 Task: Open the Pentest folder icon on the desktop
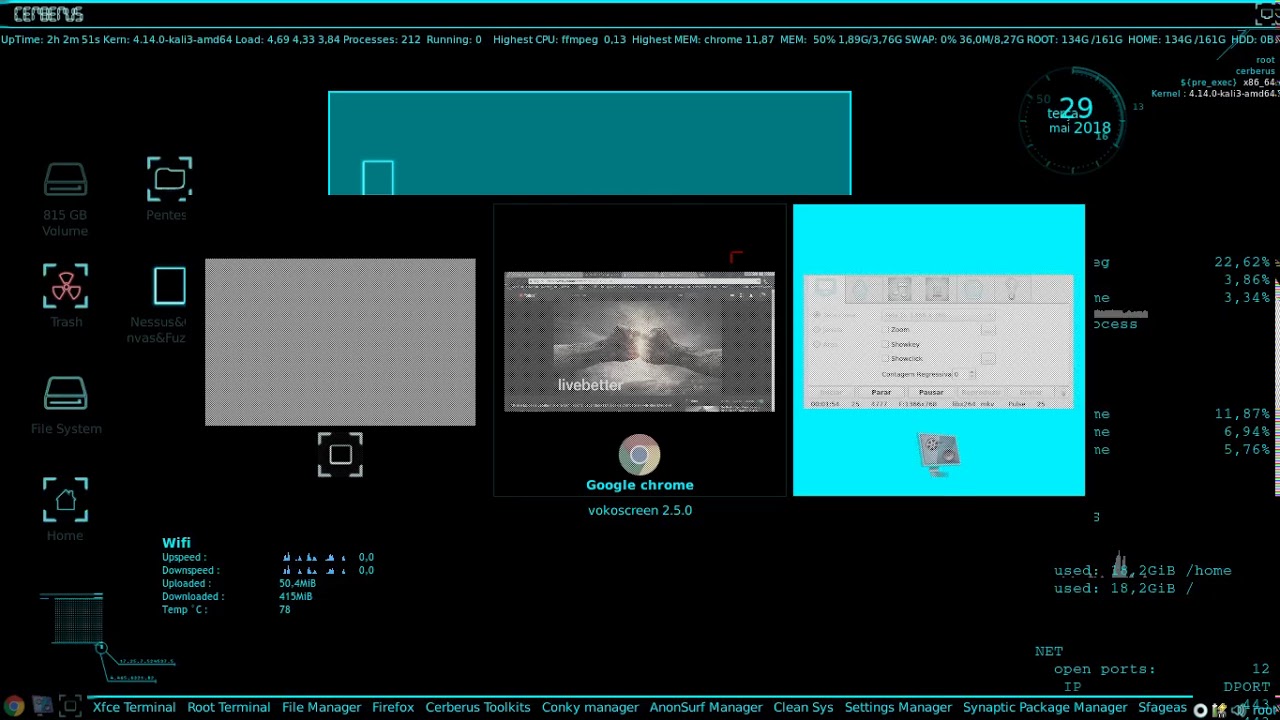coord(169,180)
